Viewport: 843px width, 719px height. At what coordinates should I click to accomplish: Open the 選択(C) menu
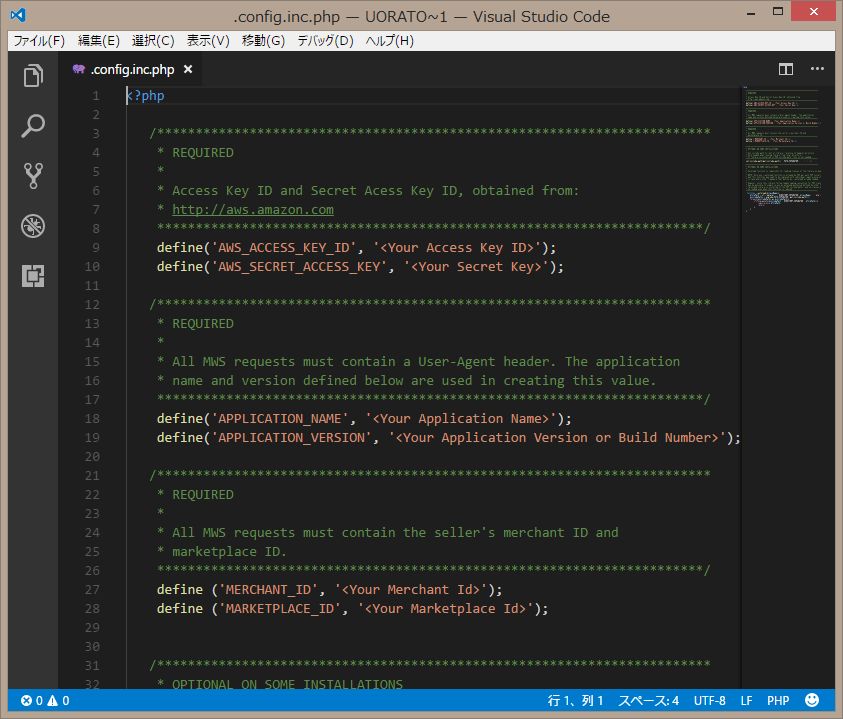coord(153,41)
